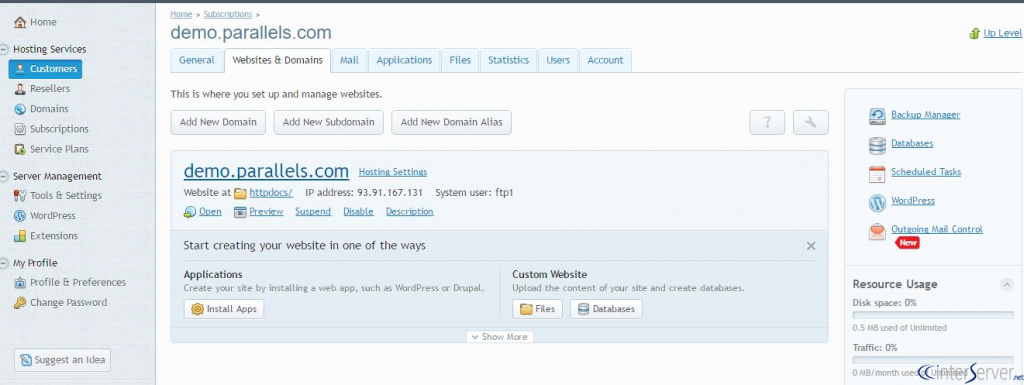Click the Suggest an Idea button

[x=63, y=360]
